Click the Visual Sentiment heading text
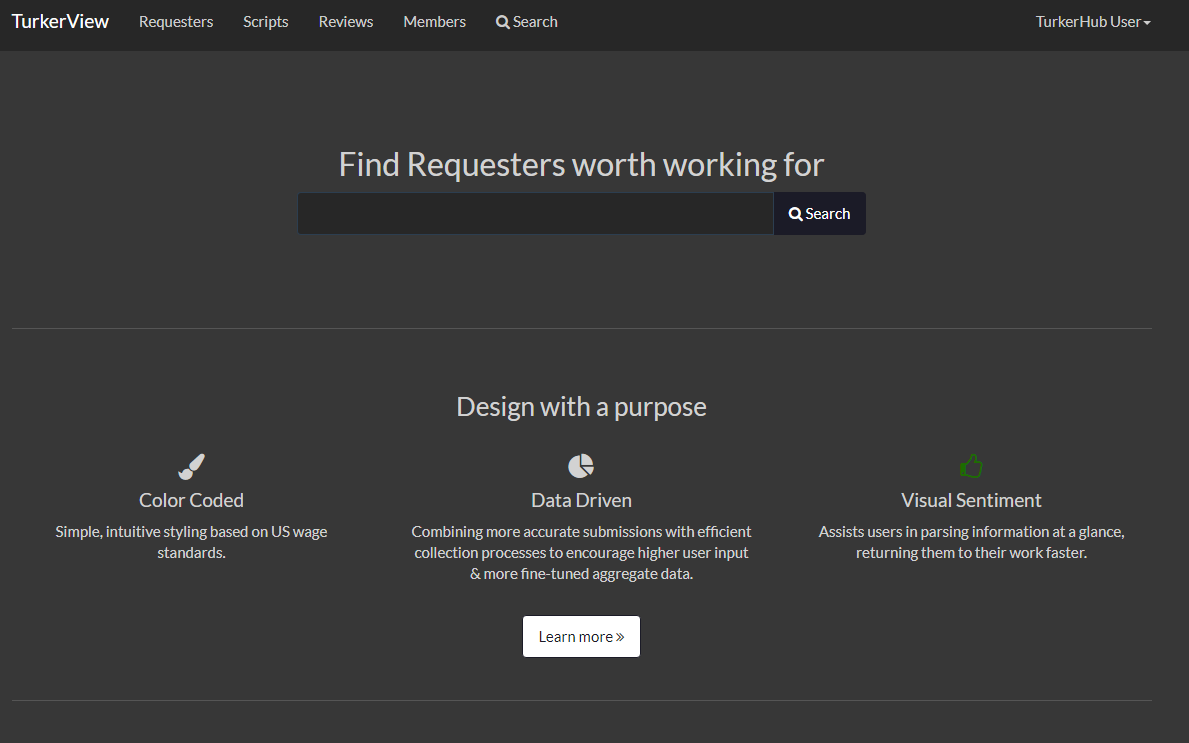Screen dimensions: 1189x743 pyautogui.click(x=971, y=500)
